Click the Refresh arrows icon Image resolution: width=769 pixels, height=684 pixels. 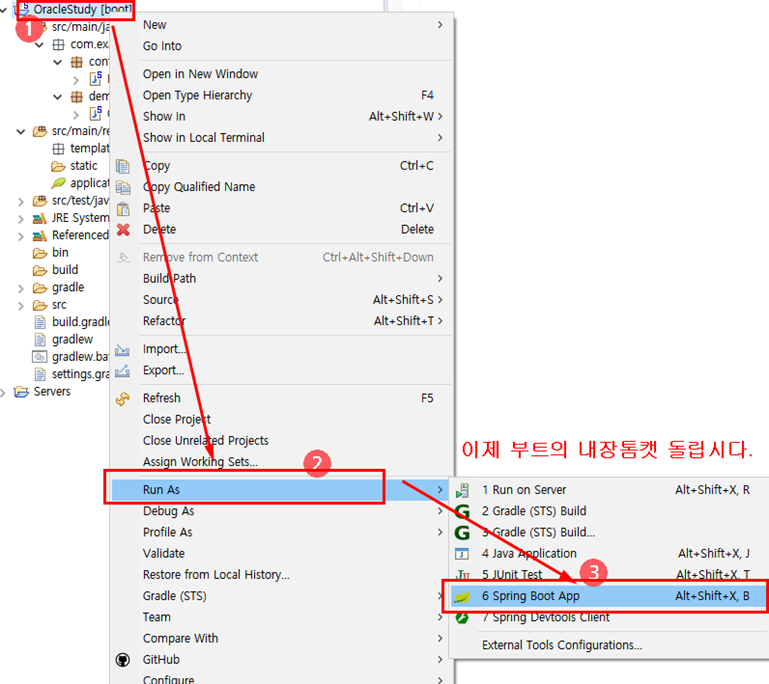point(123,399)
